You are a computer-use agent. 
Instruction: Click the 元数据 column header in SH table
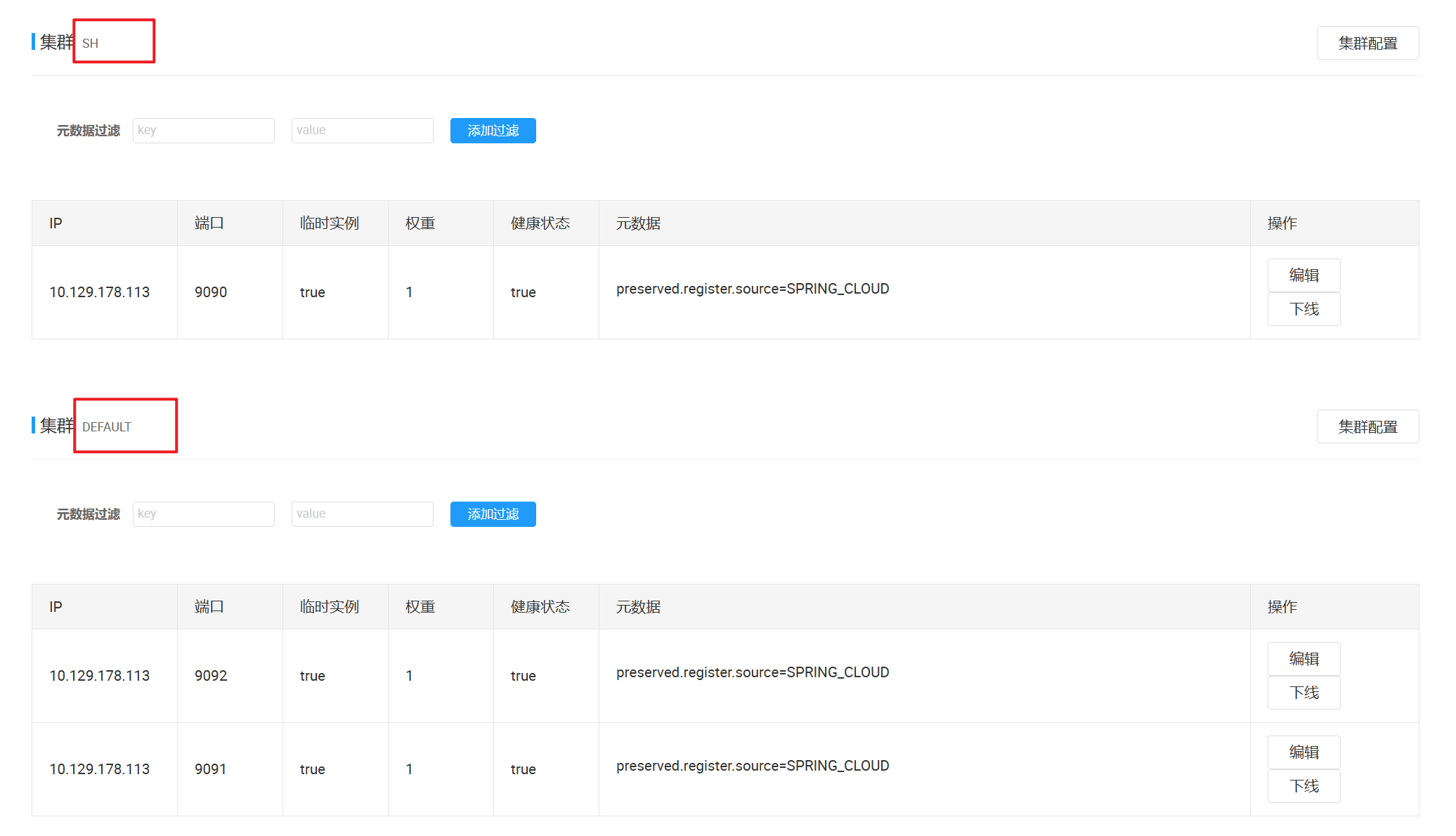click(638, 223)
